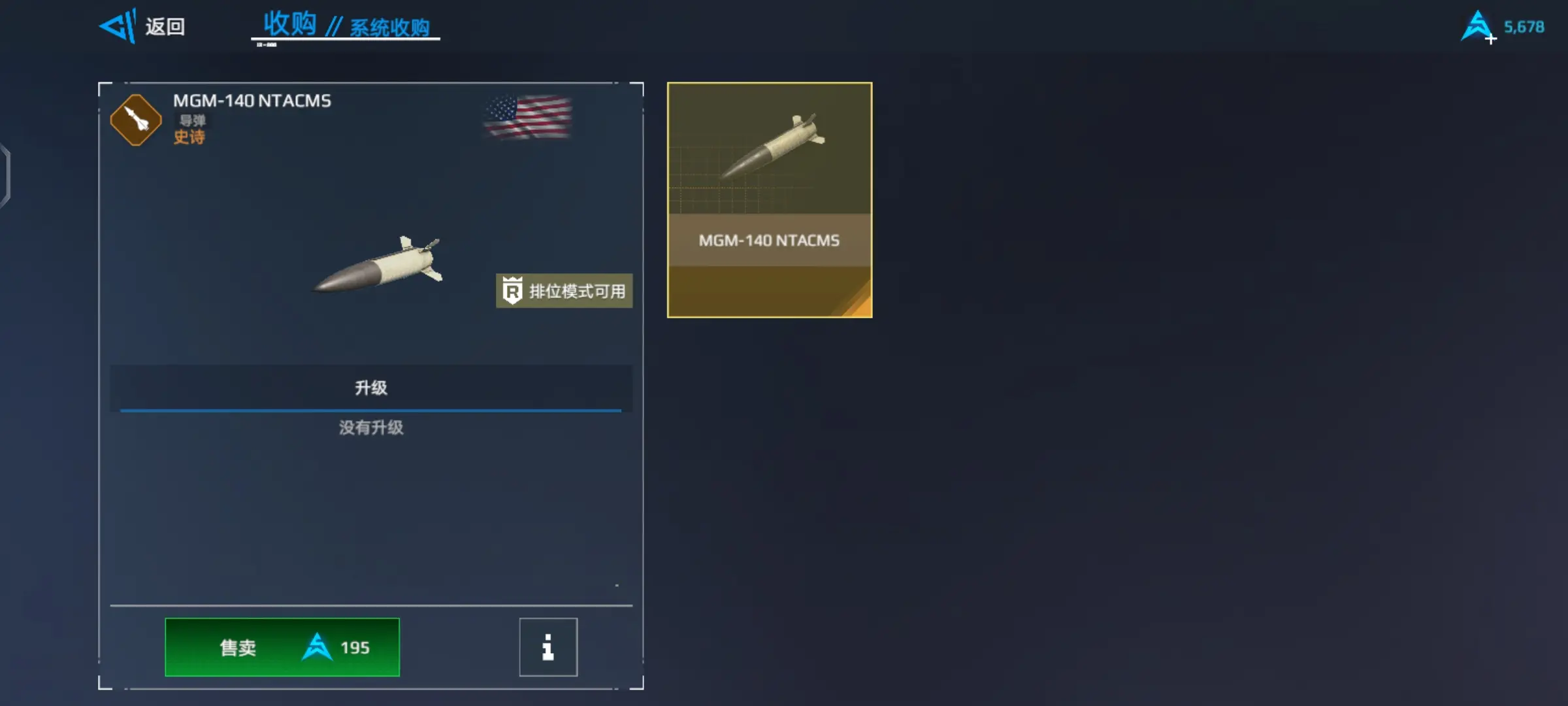
Task: Tap the large missile preview image
Action: tap(378, 264)
